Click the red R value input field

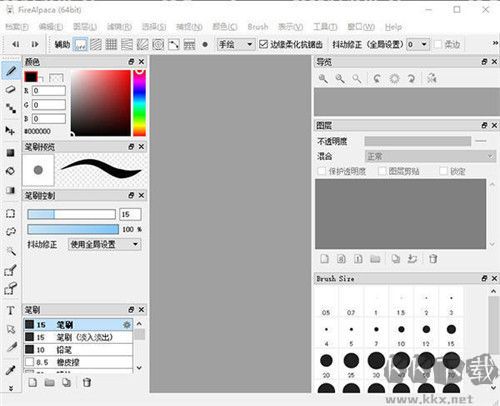pyautogui.click(x=49, y=91)
